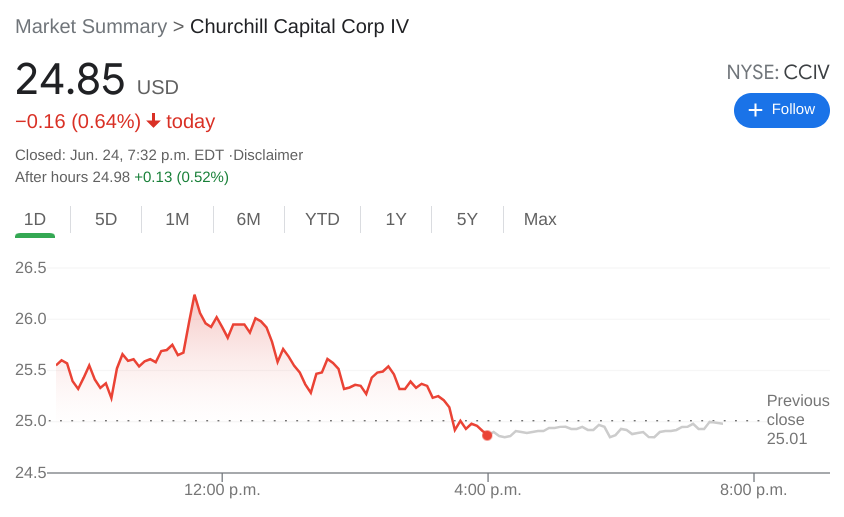Click the red down arrow icon
This screenshot has width=844, height=517.
[x=153, y=121]
